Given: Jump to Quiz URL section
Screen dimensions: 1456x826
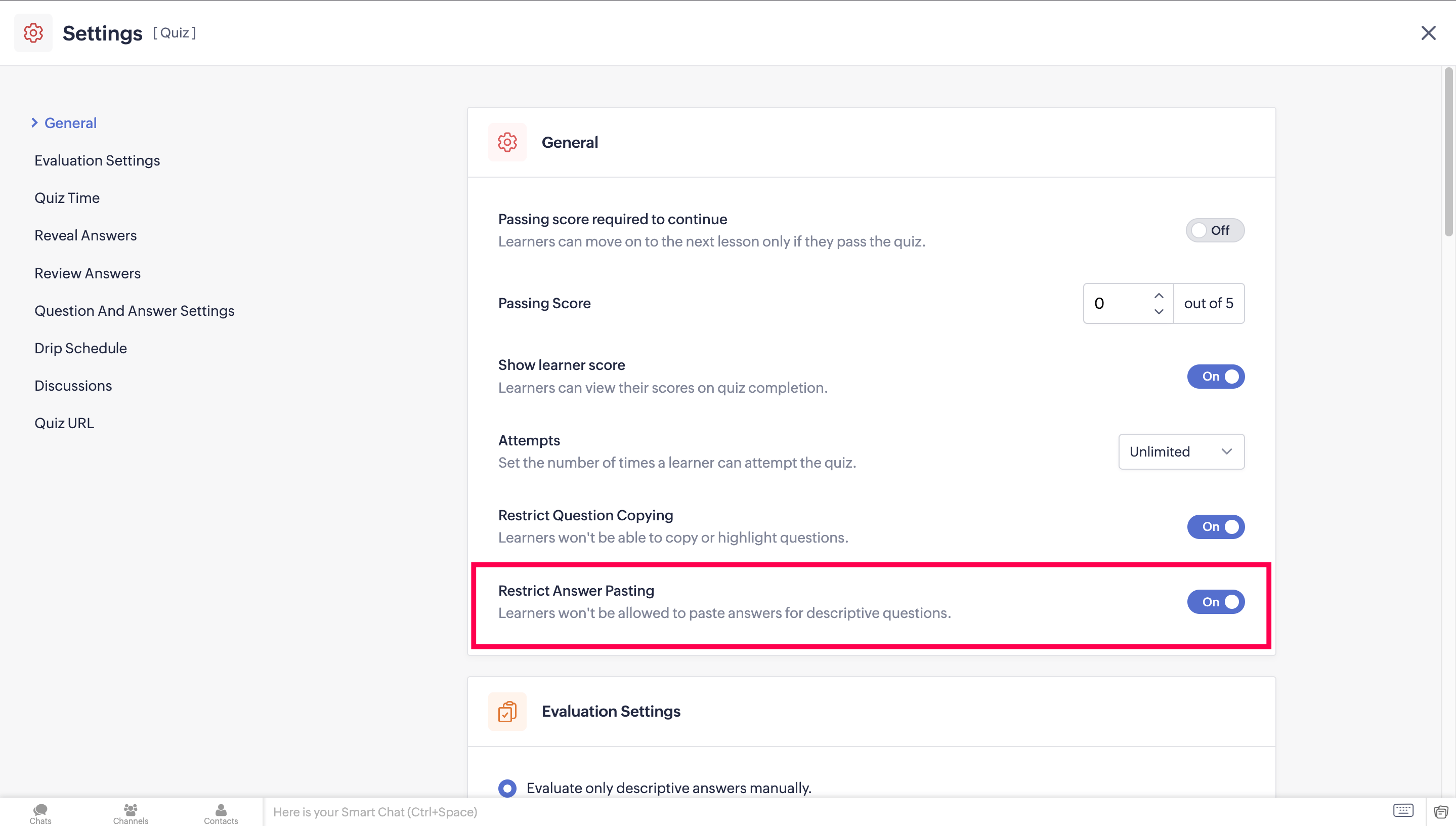Looking at the screenshot, I should coord(64,423).
